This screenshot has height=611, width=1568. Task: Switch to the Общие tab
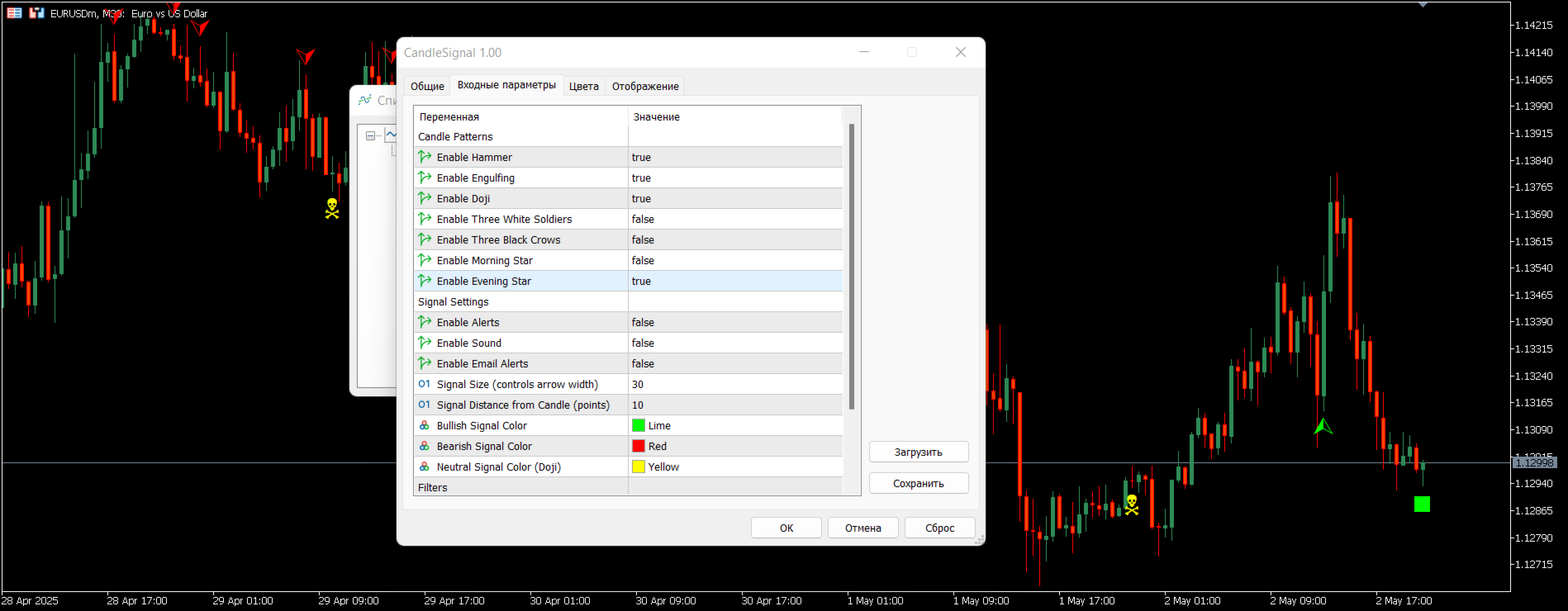[427, 86]
